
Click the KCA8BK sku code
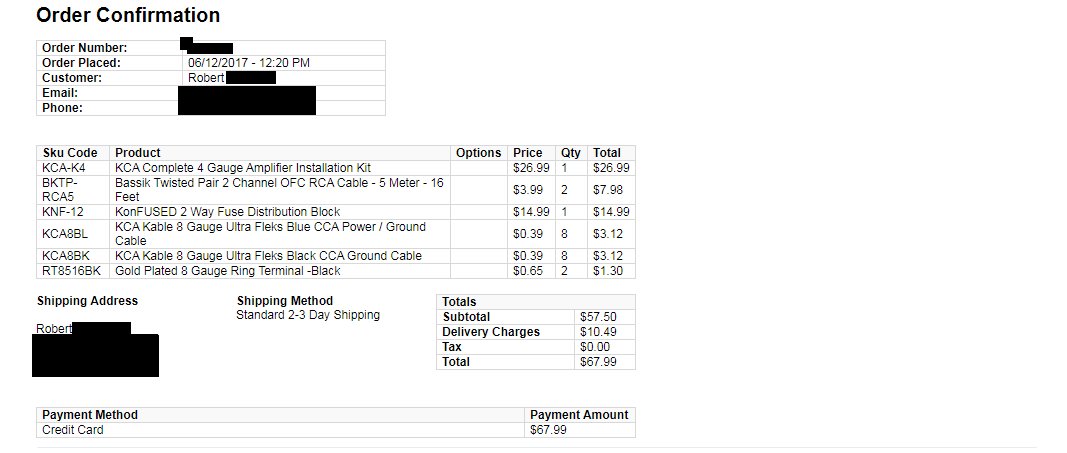point(66,256)
